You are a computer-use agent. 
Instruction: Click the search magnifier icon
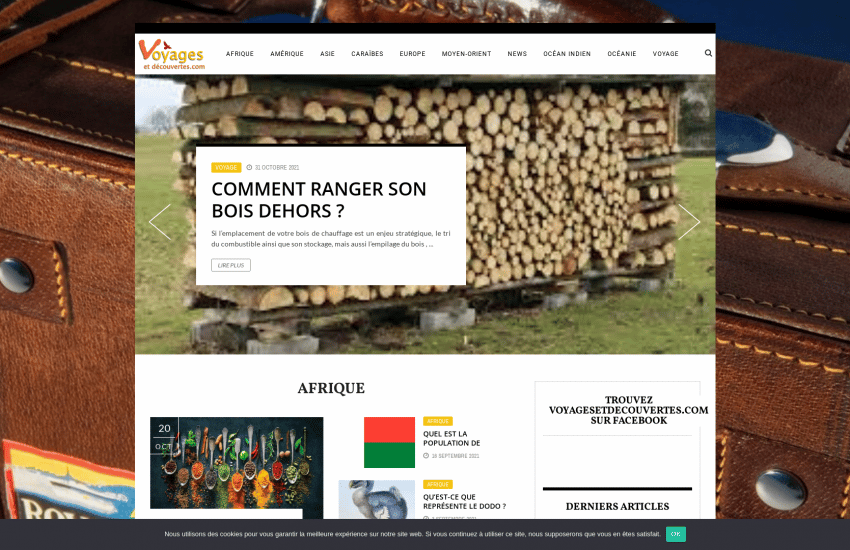click(708, 53)
